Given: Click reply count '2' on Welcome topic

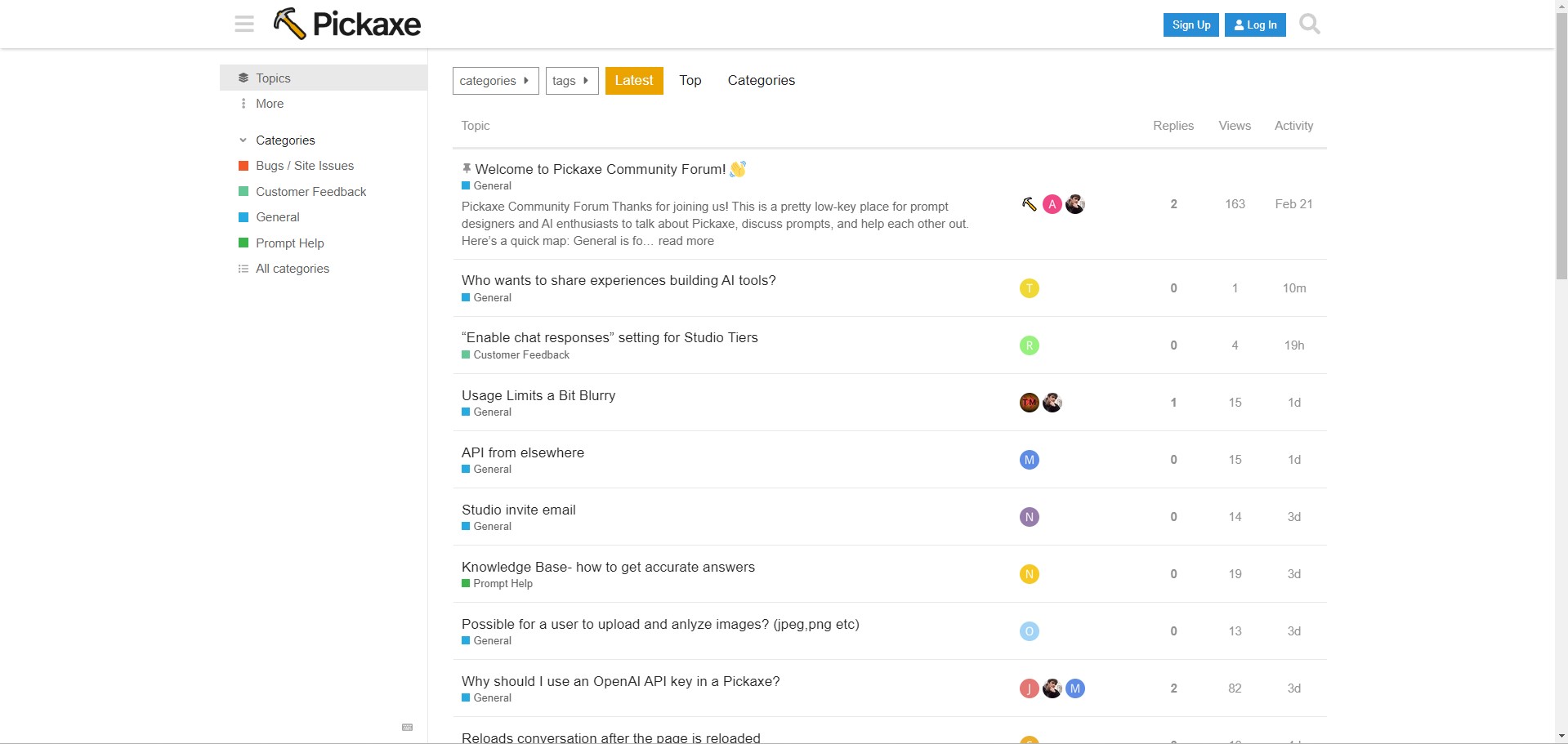Looking at the screenshot, I should [x=1173, y=204].
